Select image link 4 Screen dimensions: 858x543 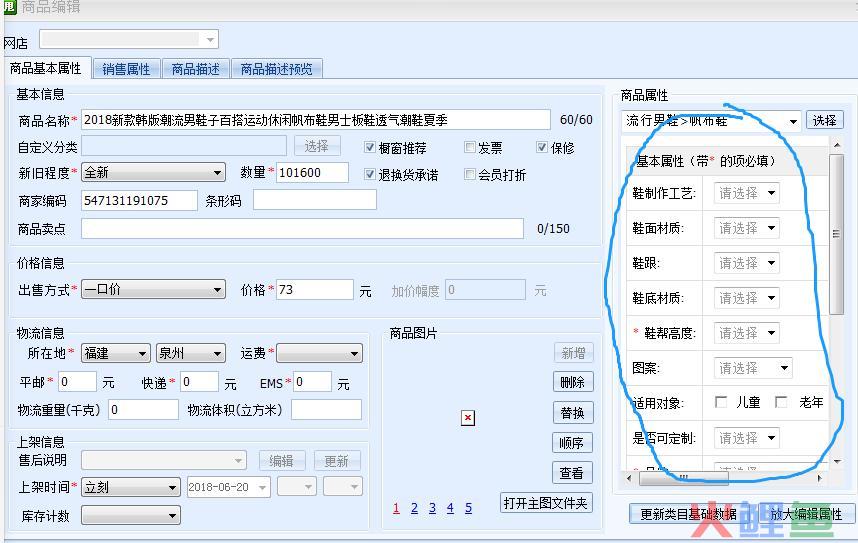point(450,509)
